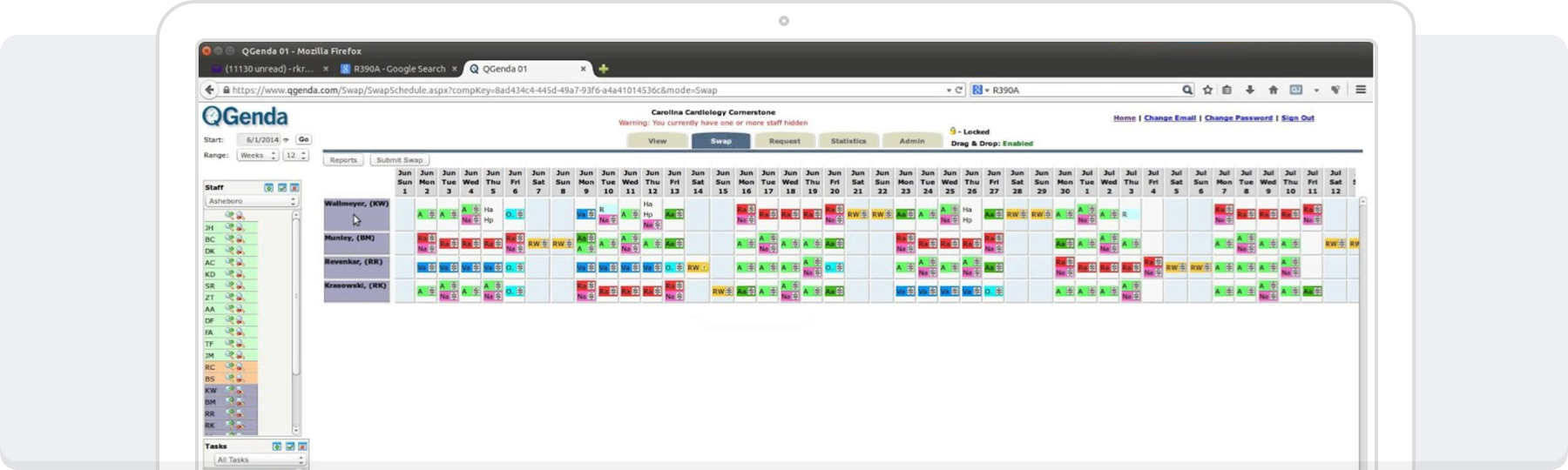Click the red uncheck icon in Tasks header
Image resolution: width=1568 pixels, height=470 pixels.
pos(302,446)
